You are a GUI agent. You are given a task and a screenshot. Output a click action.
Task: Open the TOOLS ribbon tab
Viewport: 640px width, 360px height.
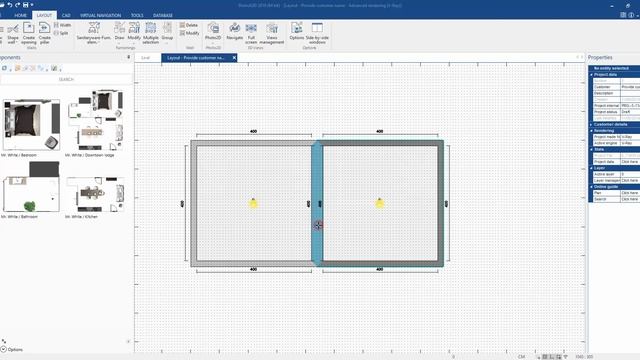tap(137, 16)
